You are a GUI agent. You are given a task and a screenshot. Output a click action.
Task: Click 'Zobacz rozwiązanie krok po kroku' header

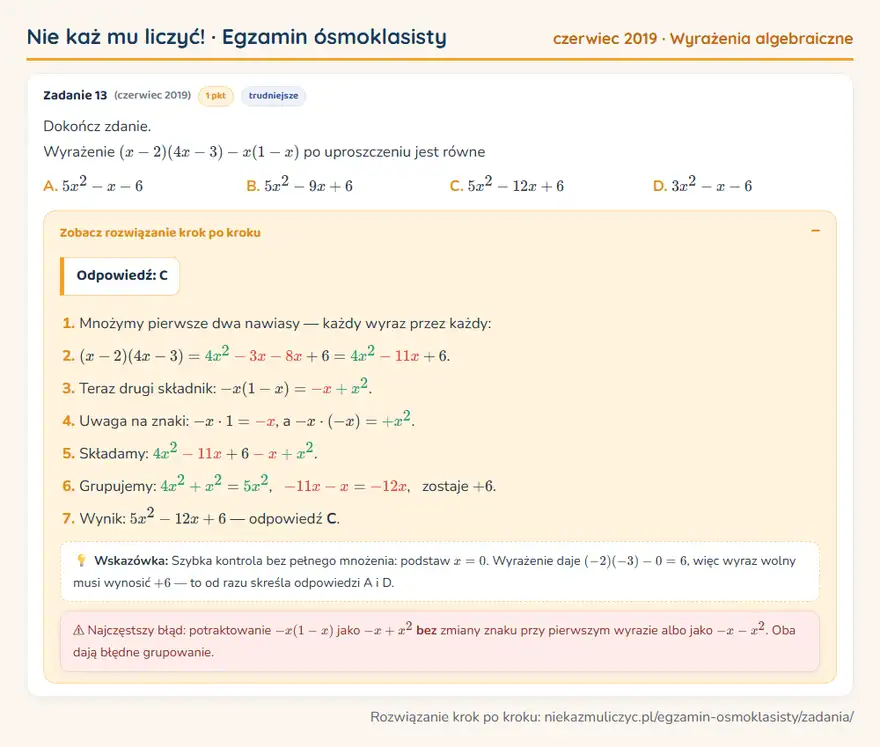(160, 232)
